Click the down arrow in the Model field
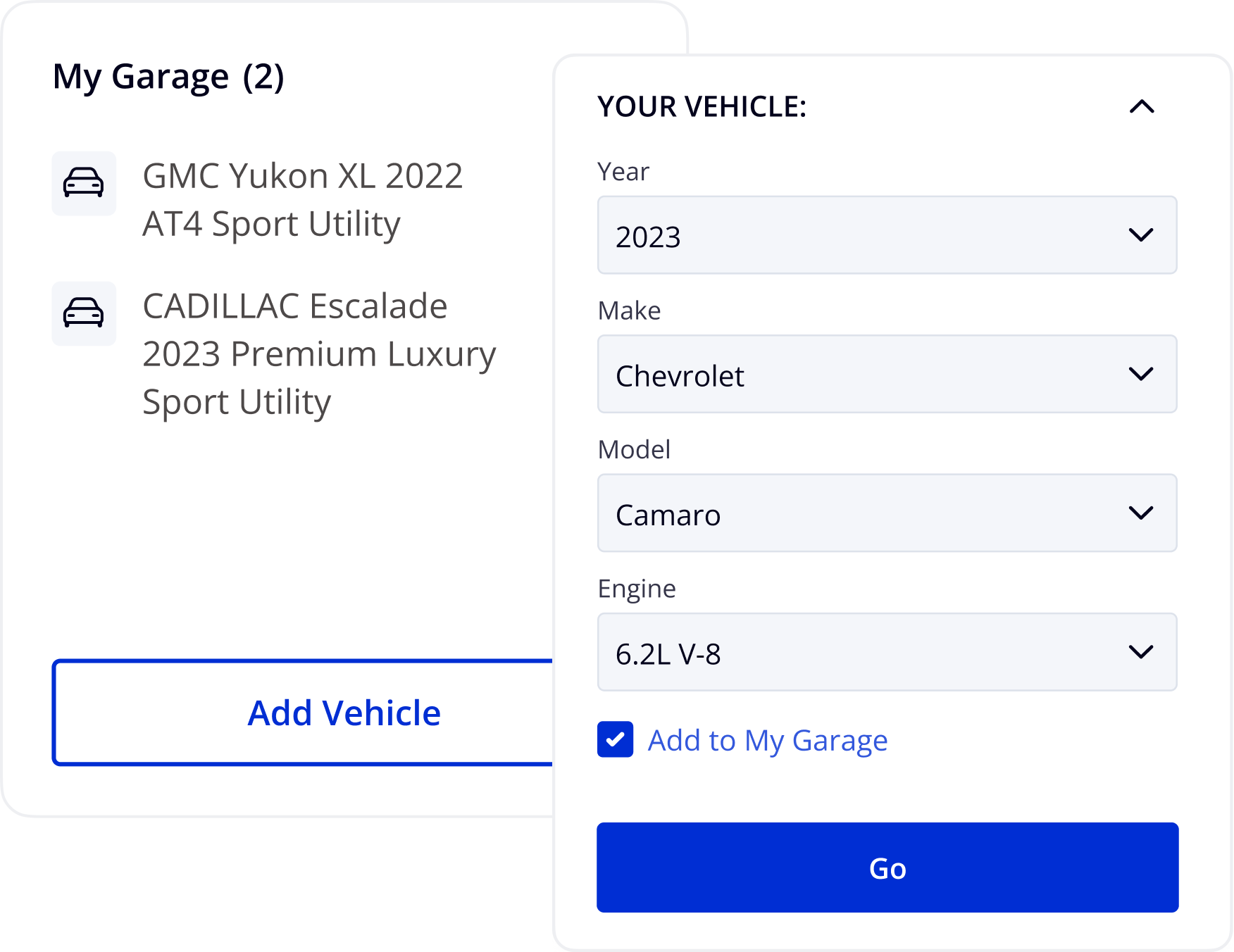1234x952 pixels. (x=1140, y=513)
